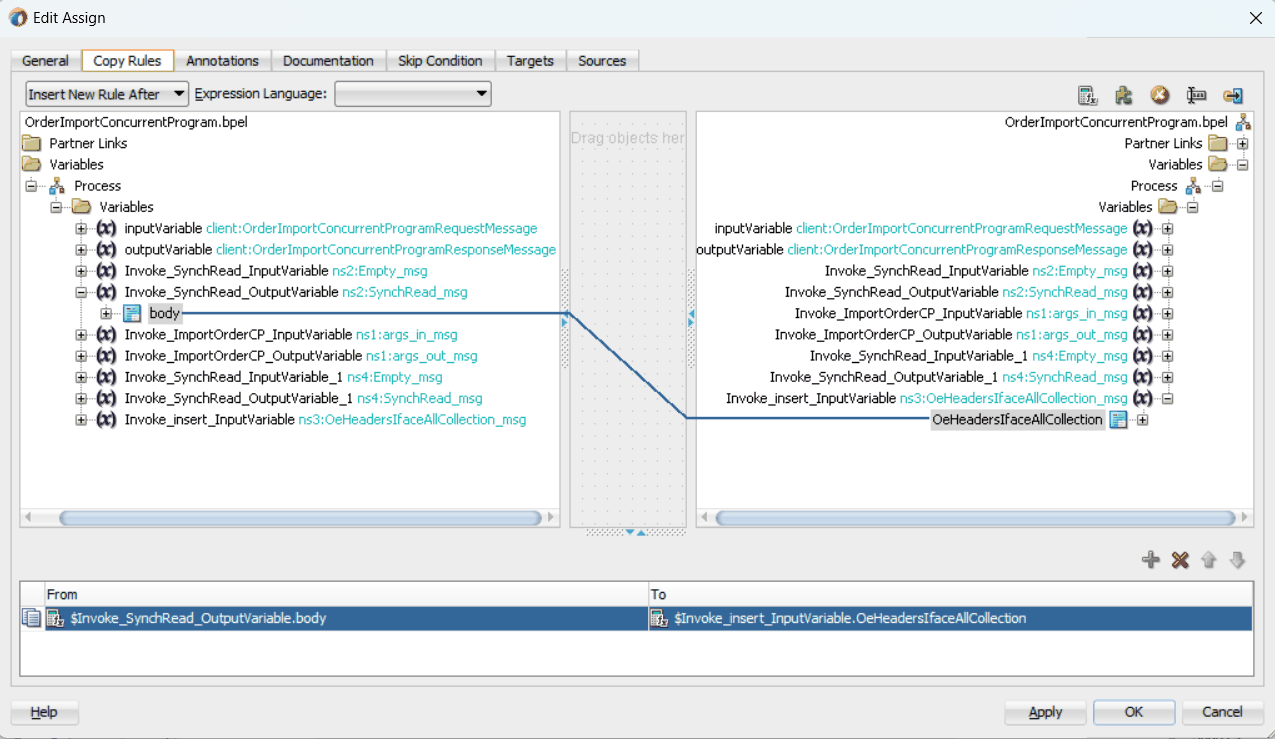Click the Process icon in right tree
Image resolution: width=1275 pixels, height=739 pixels.
pos(1193,186)
